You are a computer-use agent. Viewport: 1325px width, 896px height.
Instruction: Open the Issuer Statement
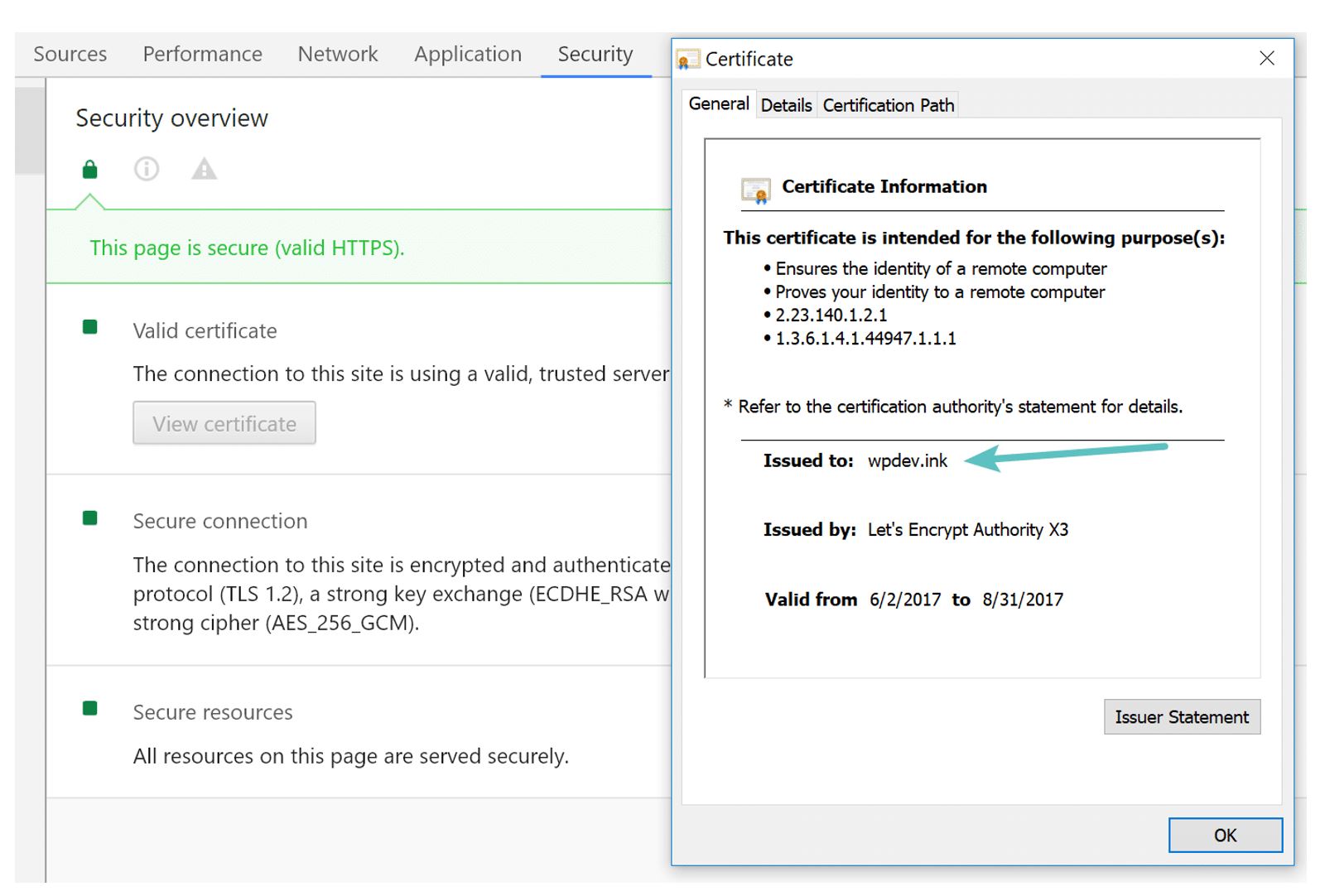pos(1181,716)
